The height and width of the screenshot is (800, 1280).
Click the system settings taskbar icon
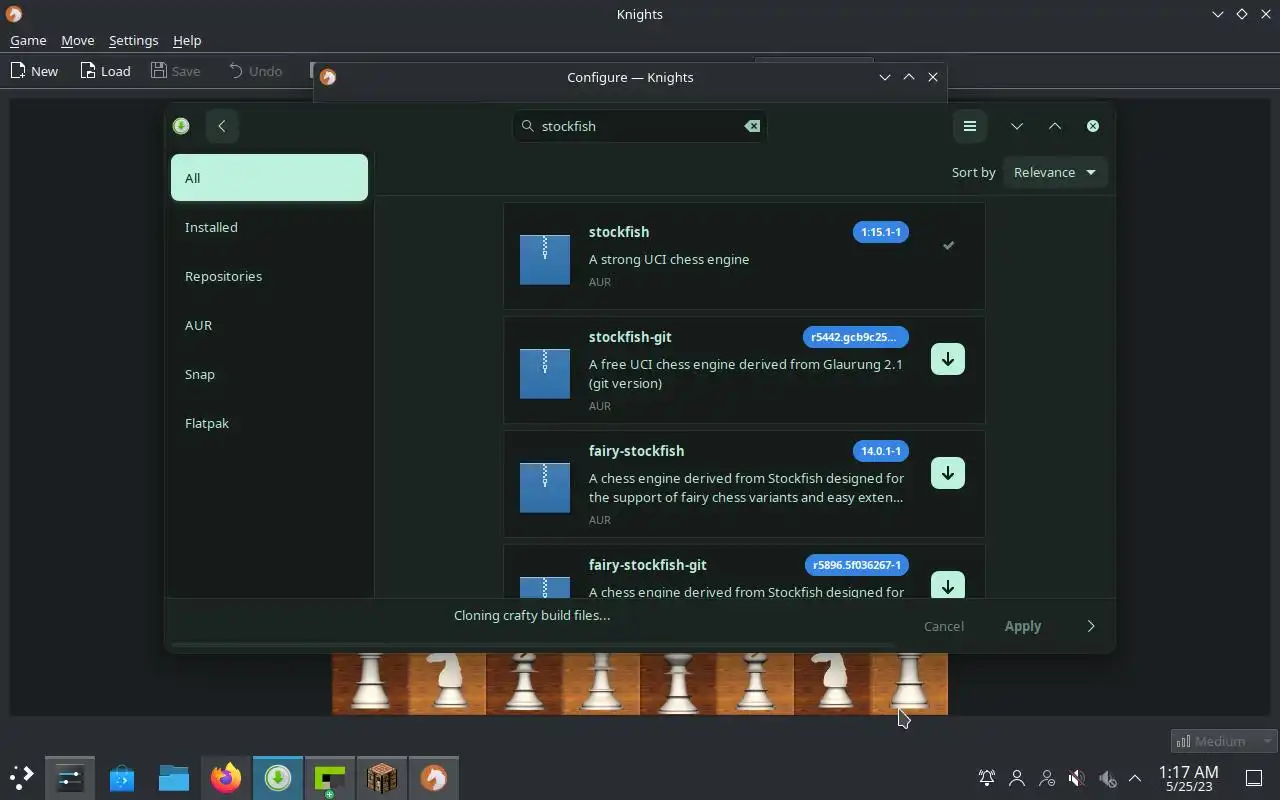pos(70,777)
